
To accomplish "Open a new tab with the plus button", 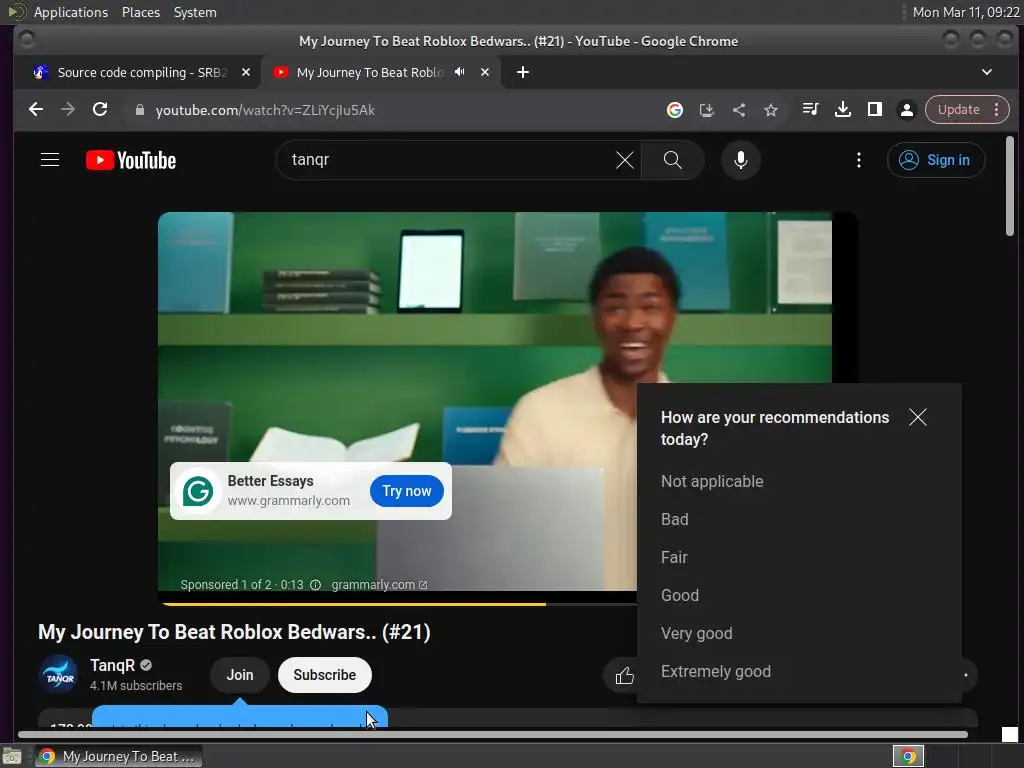I will click(522, 72).
